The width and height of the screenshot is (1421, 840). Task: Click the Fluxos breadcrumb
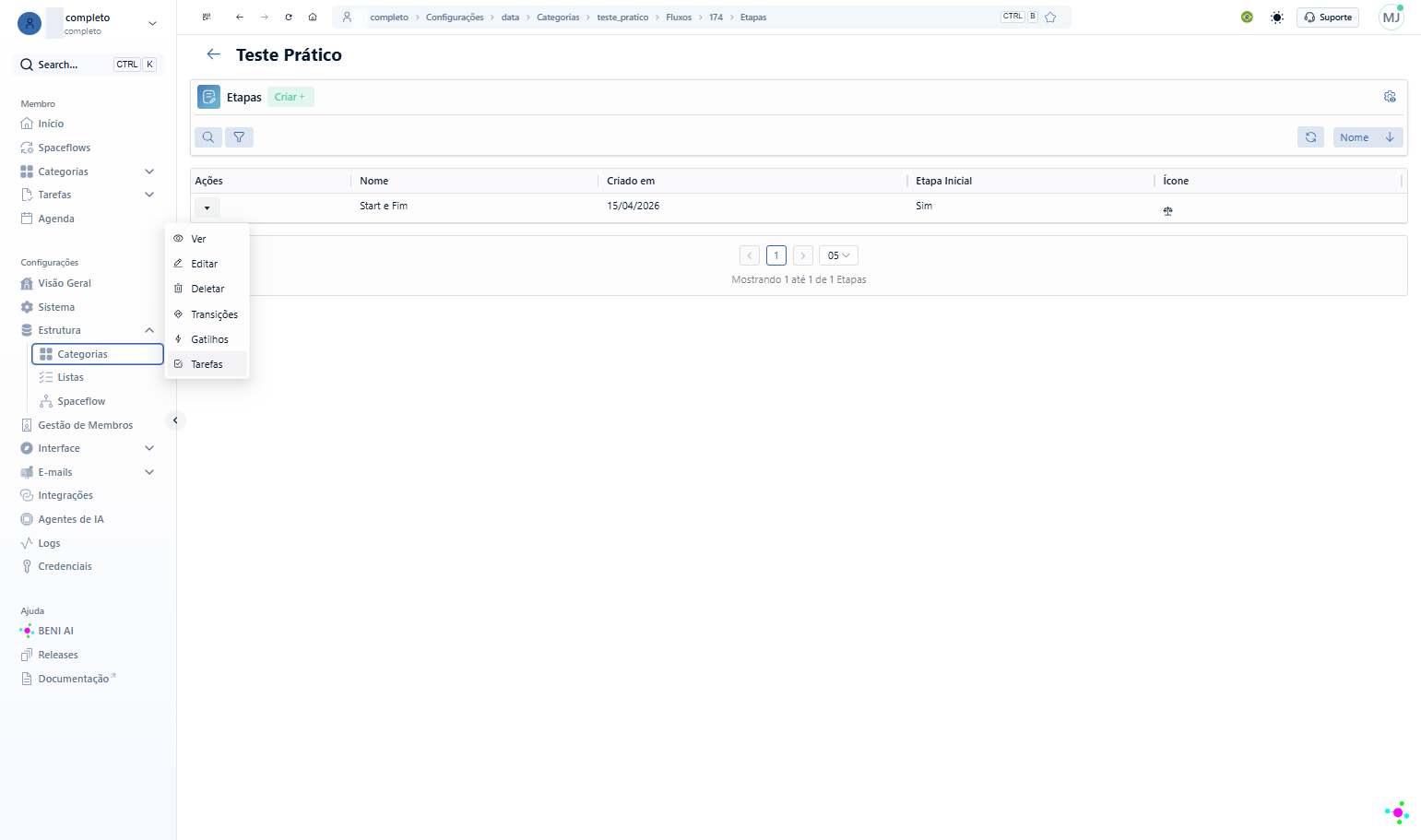(679, 18)
